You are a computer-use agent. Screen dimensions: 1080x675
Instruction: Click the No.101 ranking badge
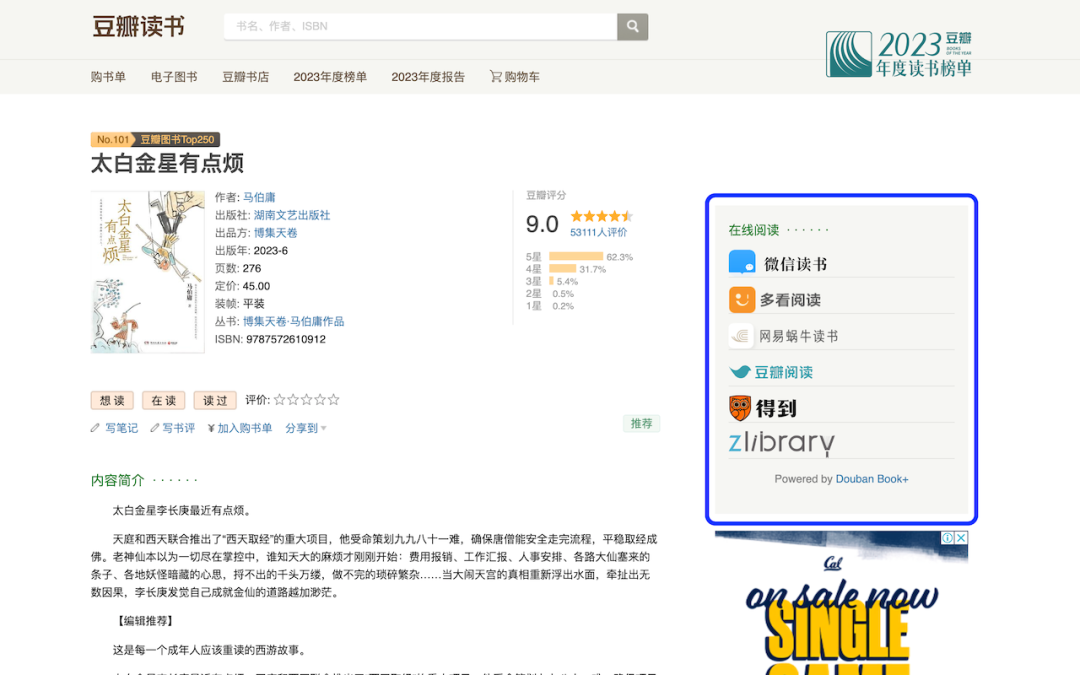click(x=113, y=139)
